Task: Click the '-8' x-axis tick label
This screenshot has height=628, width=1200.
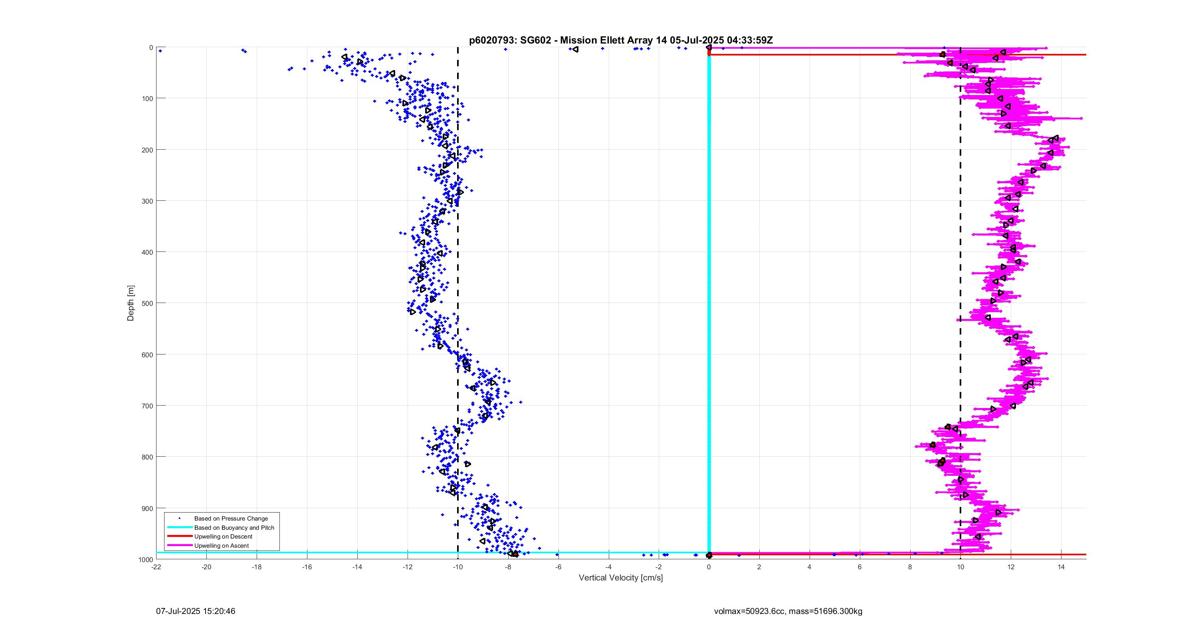Action: (x=508, y=567)
